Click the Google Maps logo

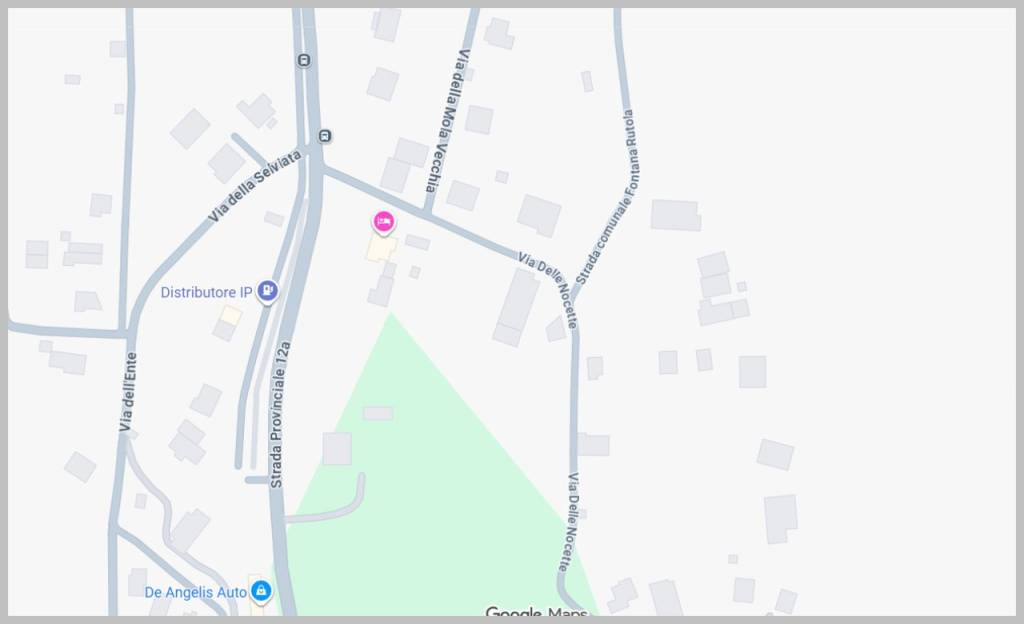point(536,612)
